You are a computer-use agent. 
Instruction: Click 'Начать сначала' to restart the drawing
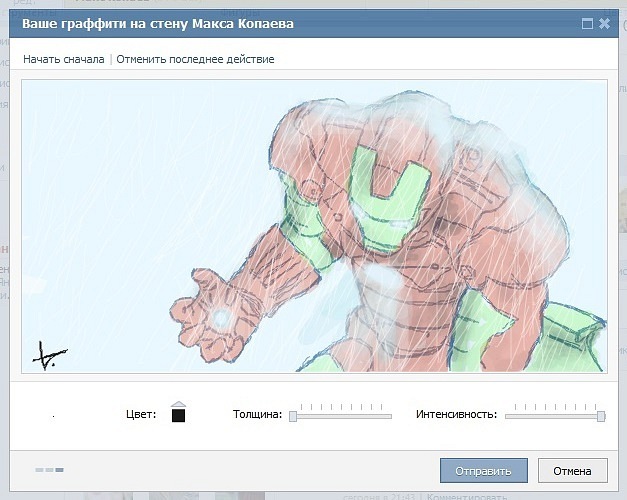point(64,59)
